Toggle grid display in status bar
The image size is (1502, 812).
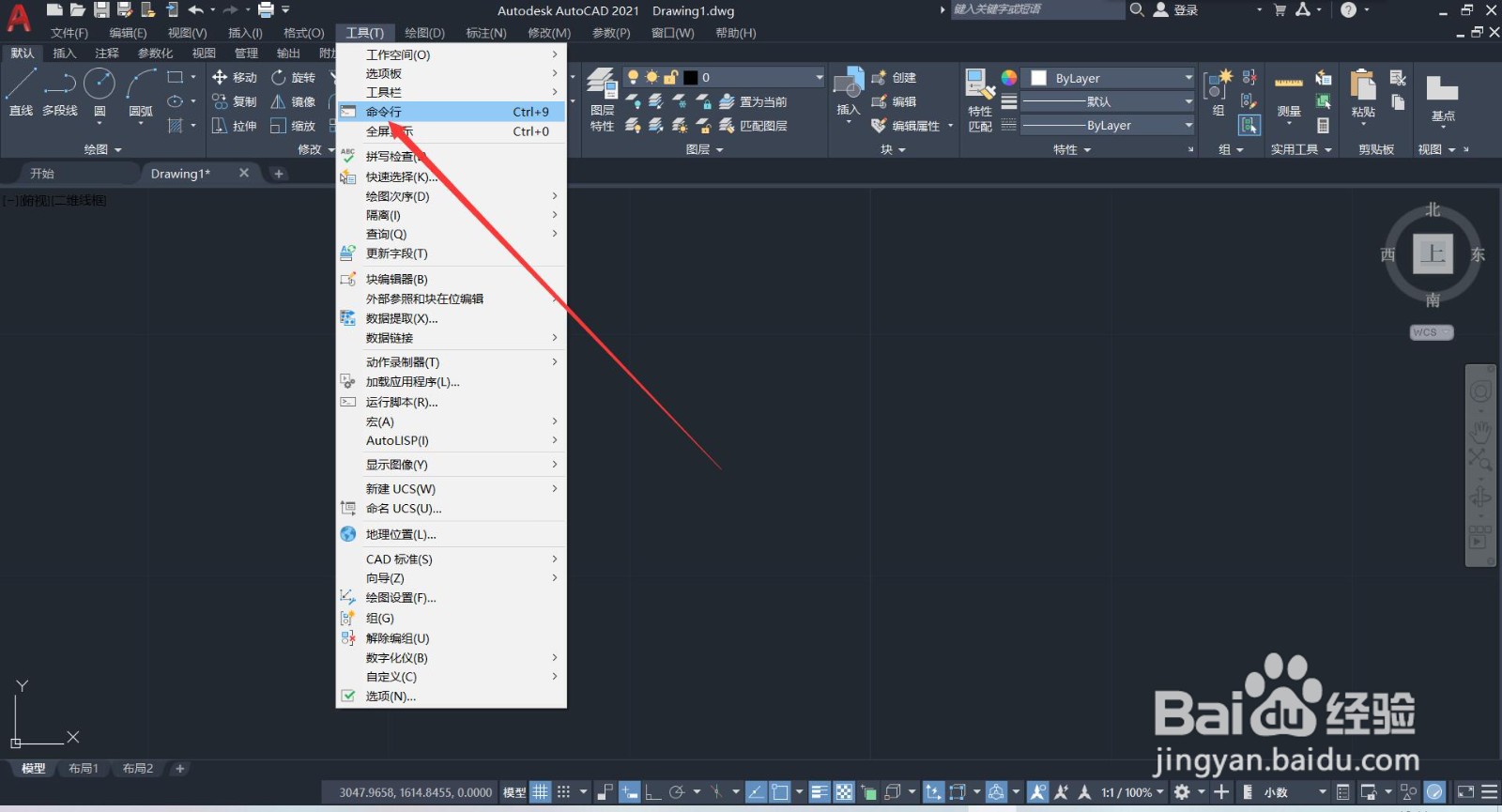(541, 792)
